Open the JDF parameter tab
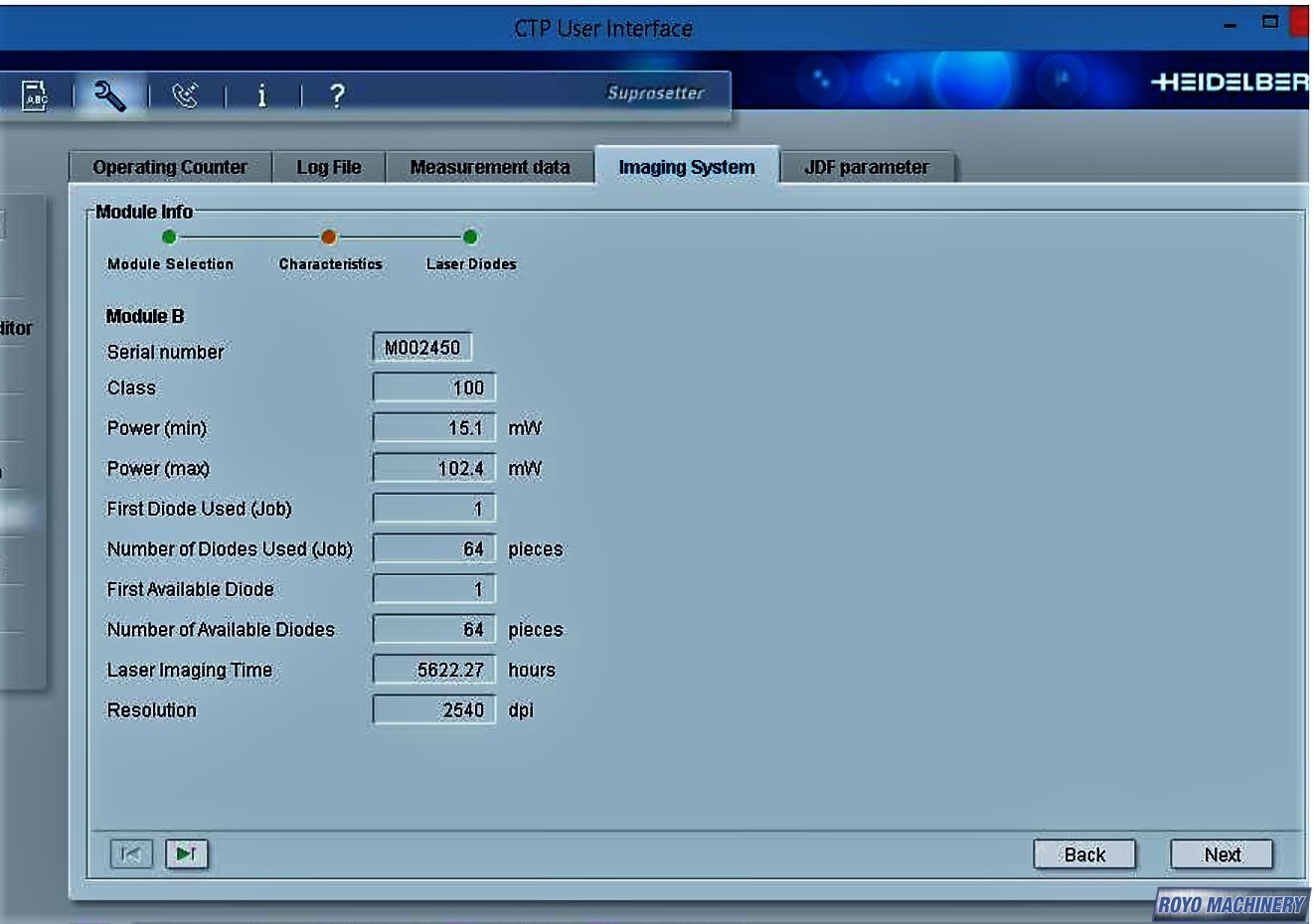Image resolution: width=1314 pixels, height=924 pixels. 866,167
